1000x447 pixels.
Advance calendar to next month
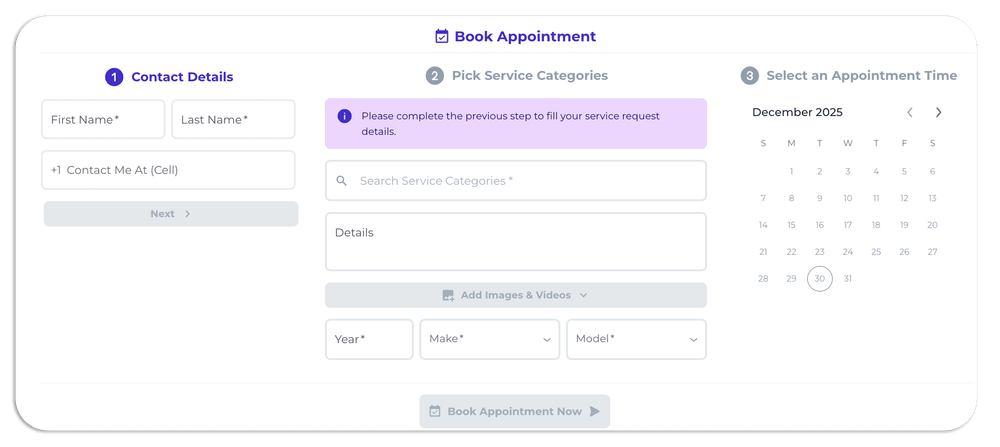click(x=938, y=113)
